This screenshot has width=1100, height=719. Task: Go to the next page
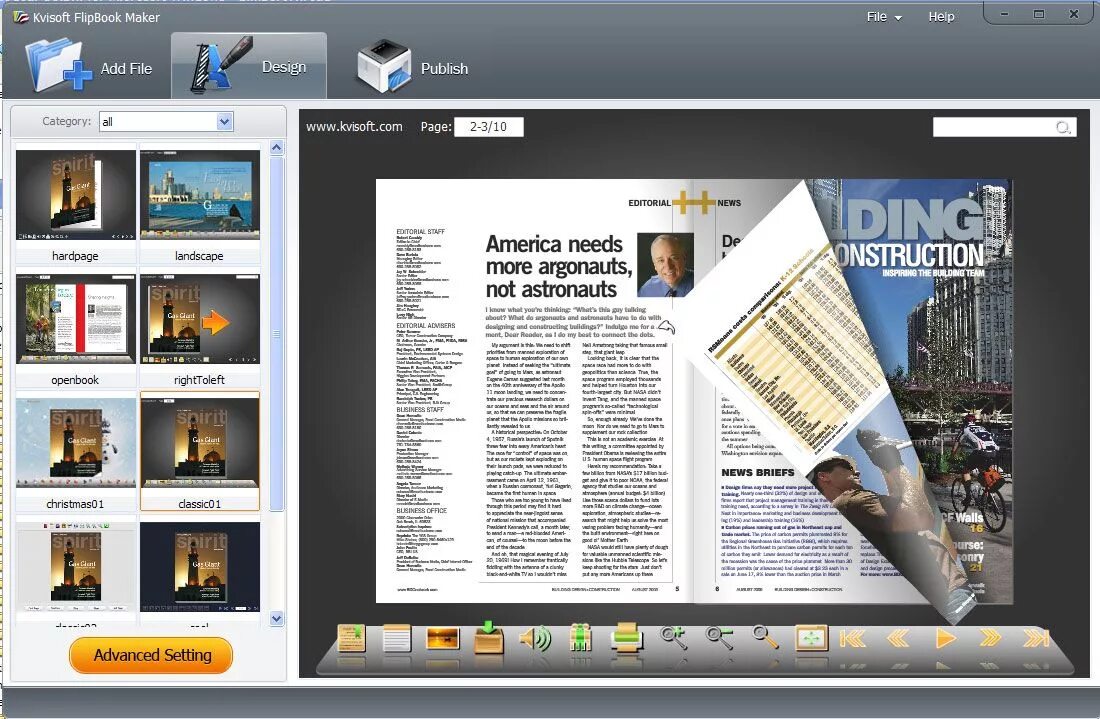click(x=990, y=638)
